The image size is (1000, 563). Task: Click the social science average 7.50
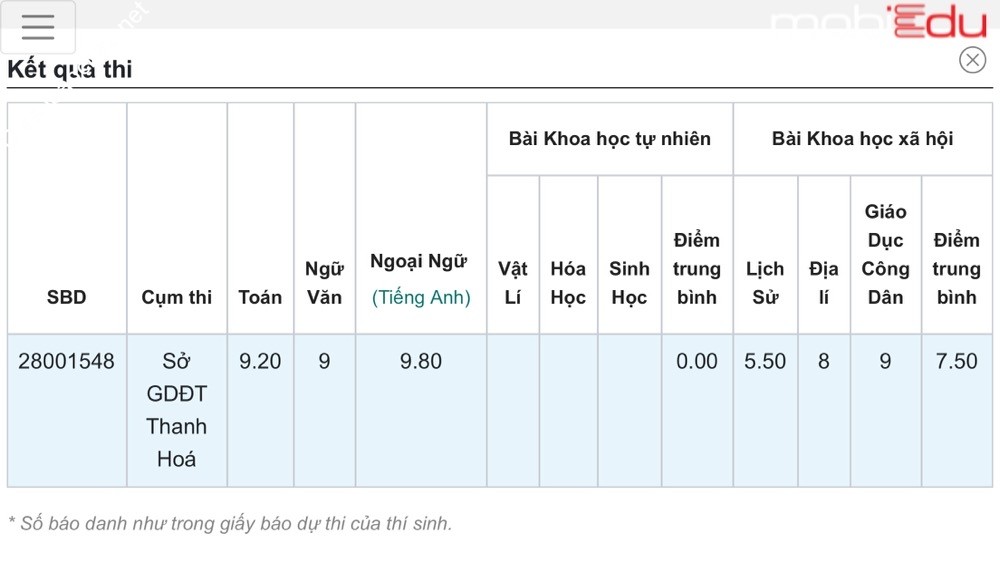pyautogui.click(x=956, y=361)
